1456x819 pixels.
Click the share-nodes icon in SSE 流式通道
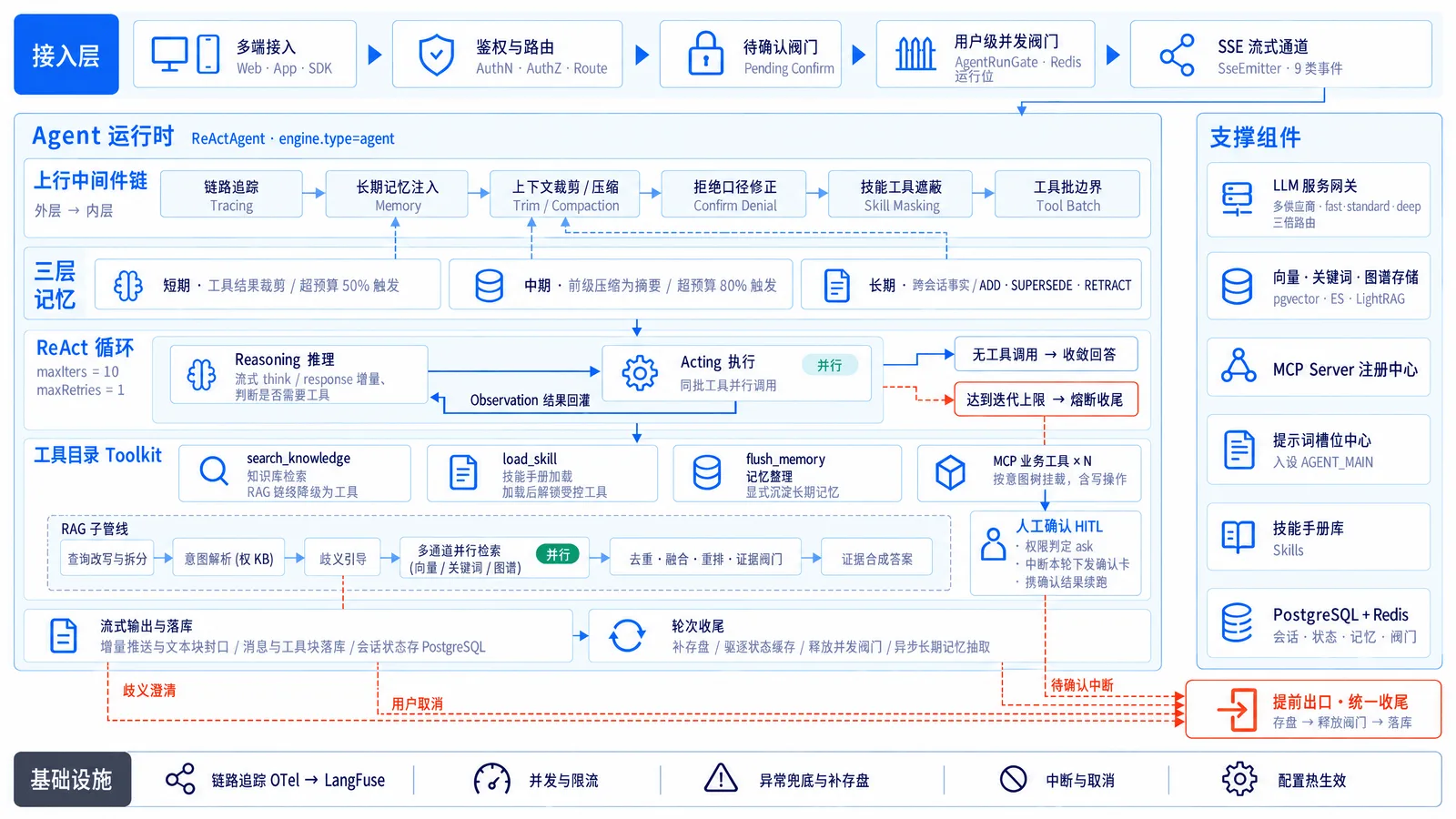point(1177,55)
